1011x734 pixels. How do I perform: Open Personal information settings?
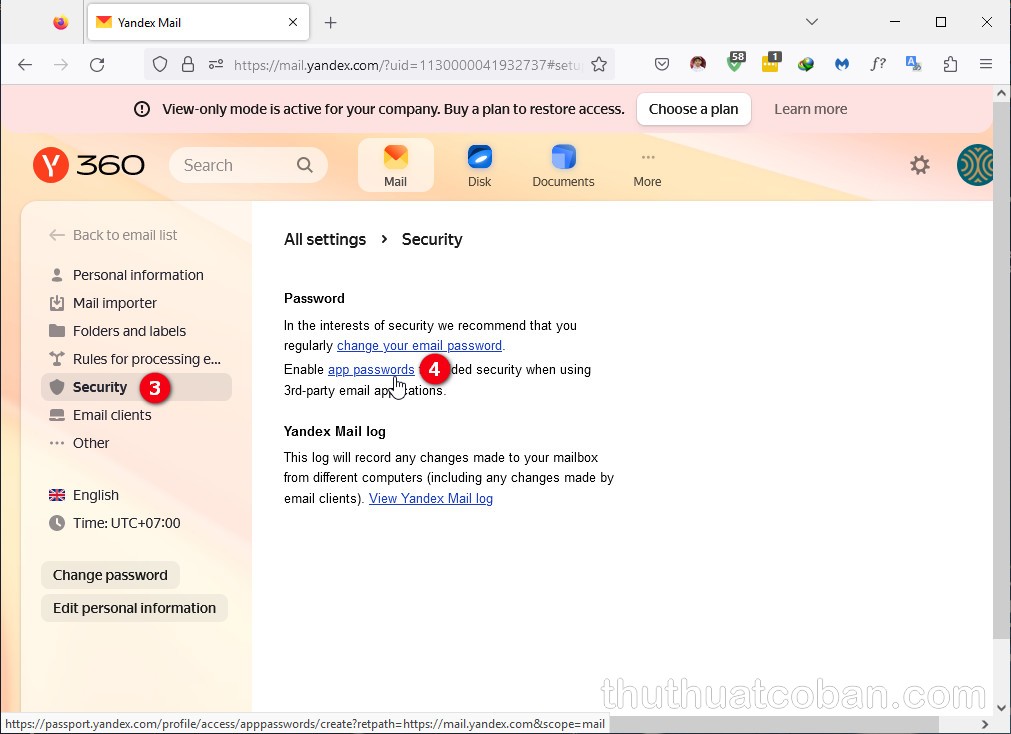(138, 275)
